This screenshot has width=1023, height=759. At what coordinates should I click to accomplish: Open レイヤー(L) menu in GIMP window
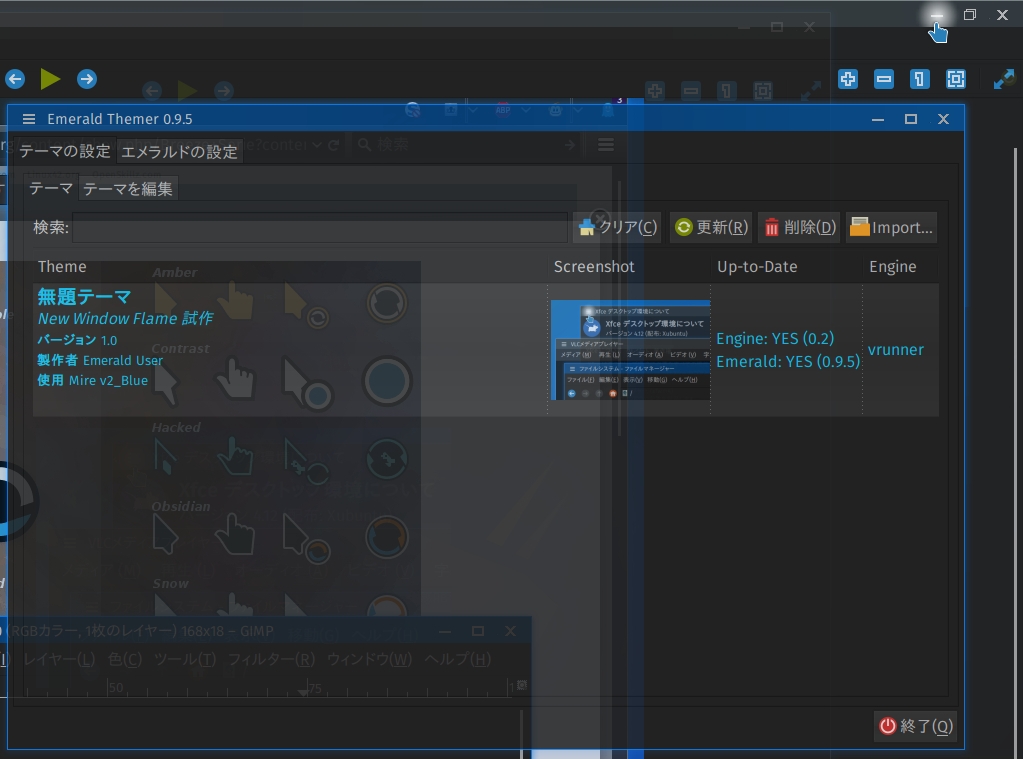point(59,660)
